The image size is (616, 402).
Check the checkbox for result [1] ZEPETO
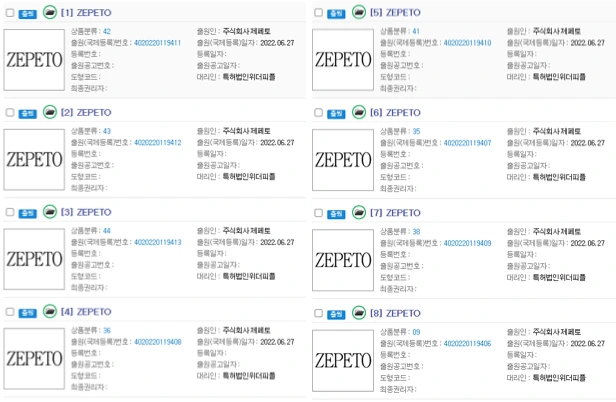point(10,13)
